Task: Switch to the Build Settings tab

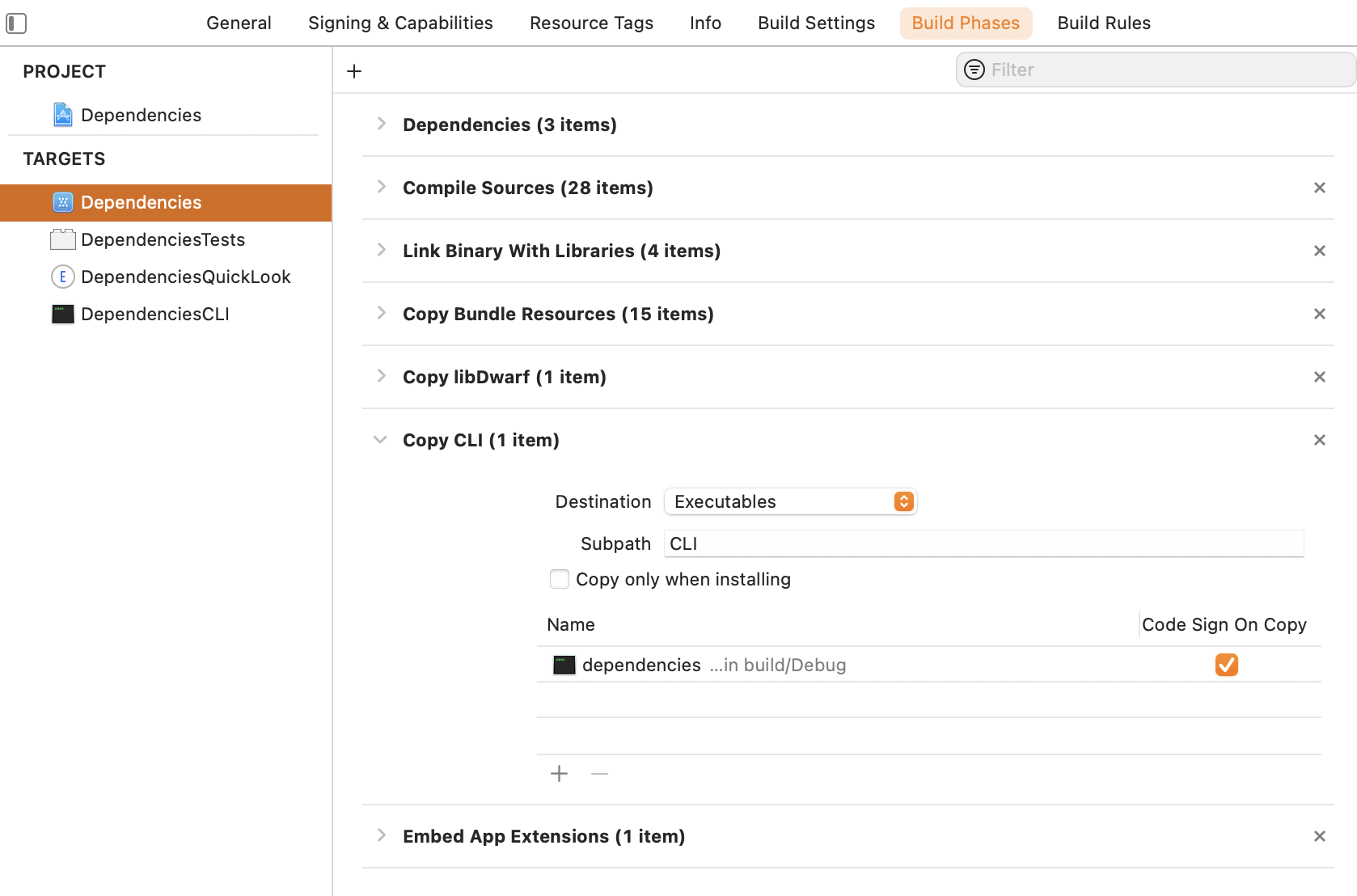Action: coord(816,23)
